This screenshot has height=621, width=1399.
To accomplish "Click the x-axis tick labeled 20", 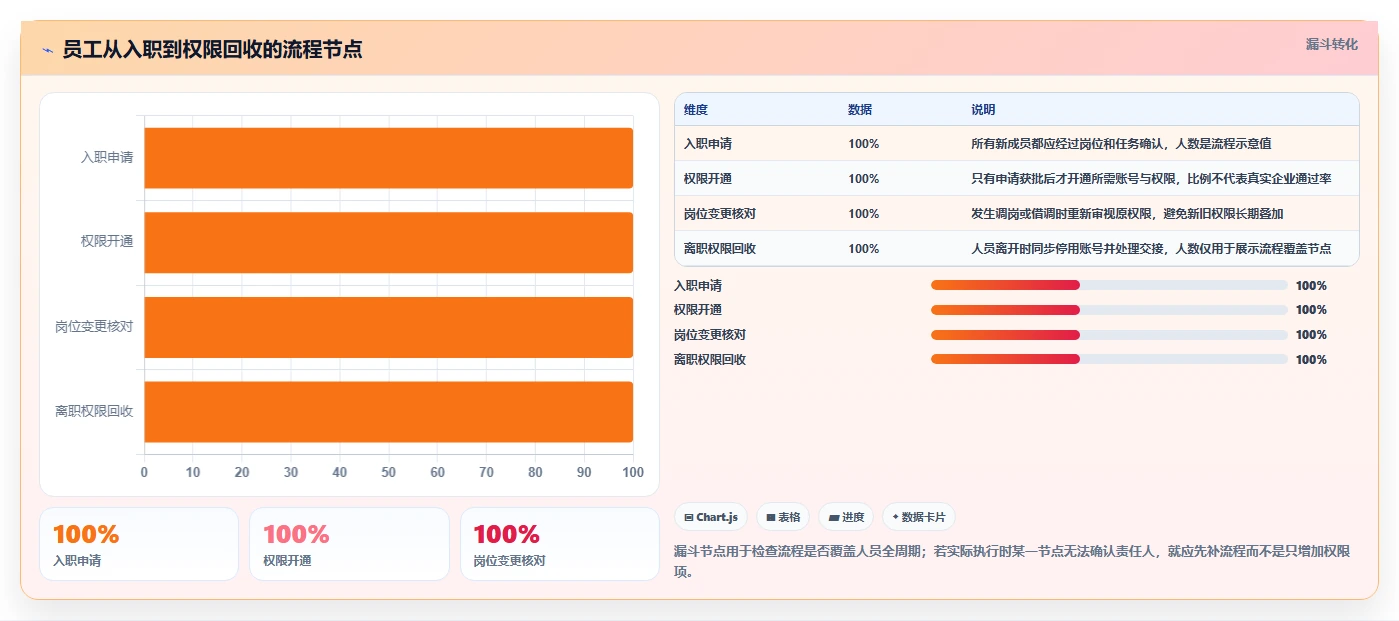I will [242, 472].
